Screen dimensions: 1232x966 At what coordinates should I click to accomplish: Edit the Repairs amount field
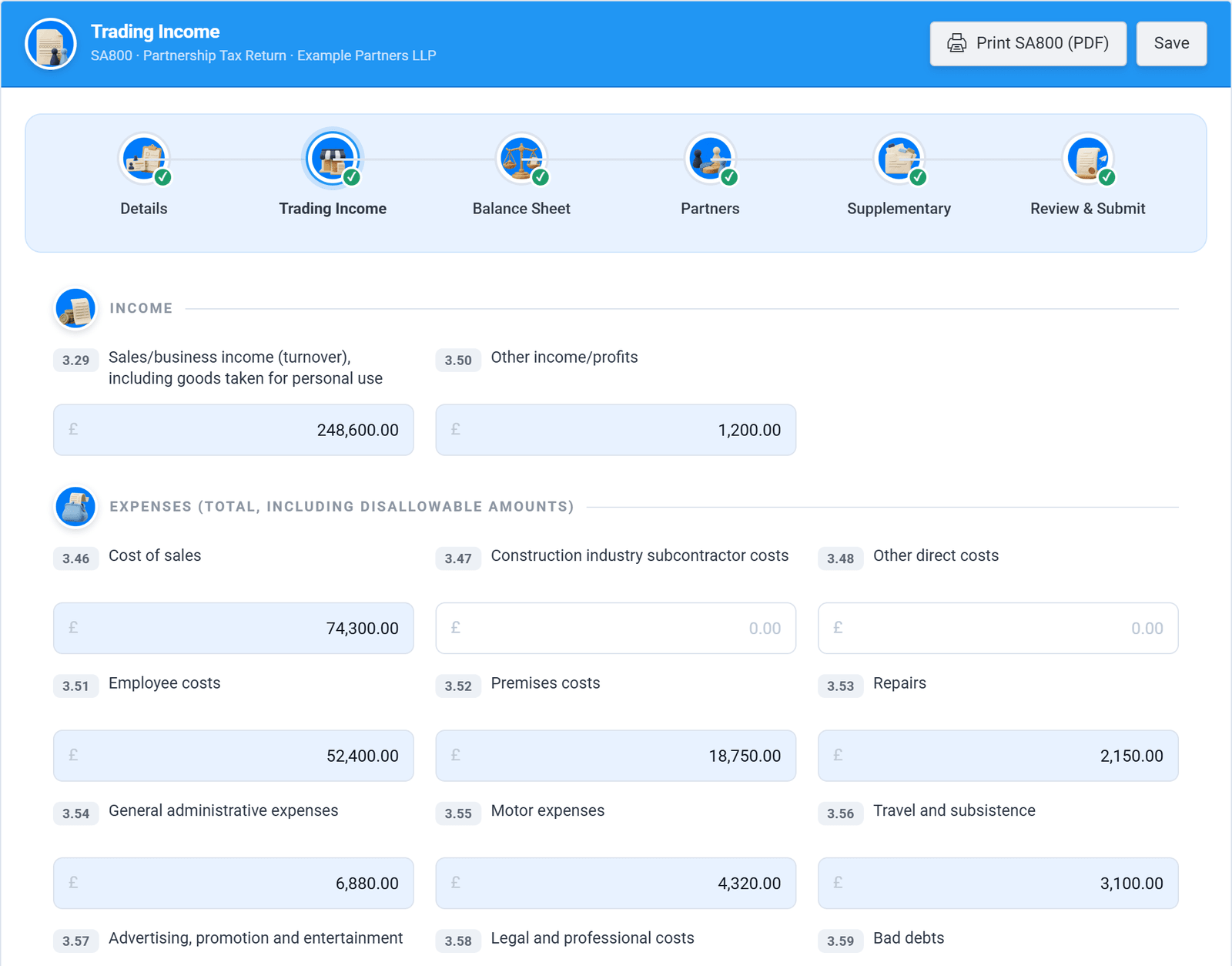[998, 756]
